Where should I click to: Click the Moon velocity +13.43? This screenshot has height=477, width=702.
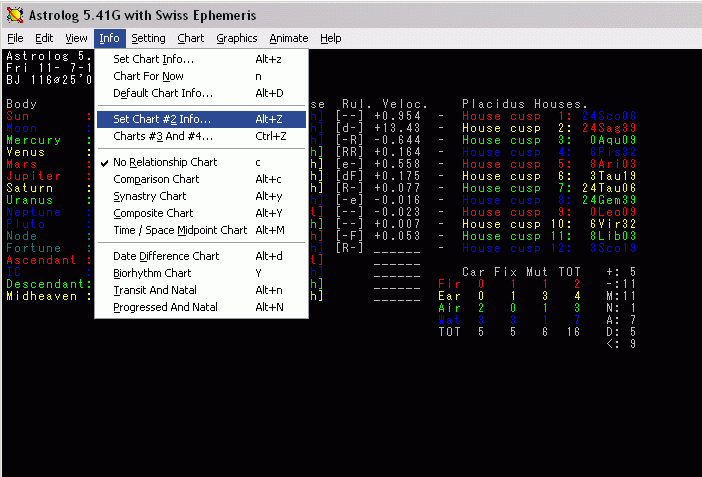click(x=397, y=128)
